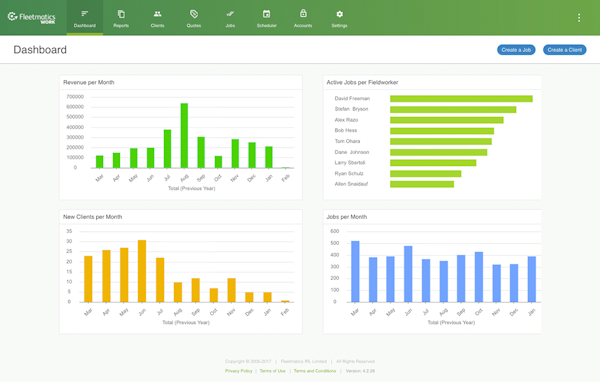Click the Active Jobs per Fieldworker title
600x382 pixels.
coord(362,82)
